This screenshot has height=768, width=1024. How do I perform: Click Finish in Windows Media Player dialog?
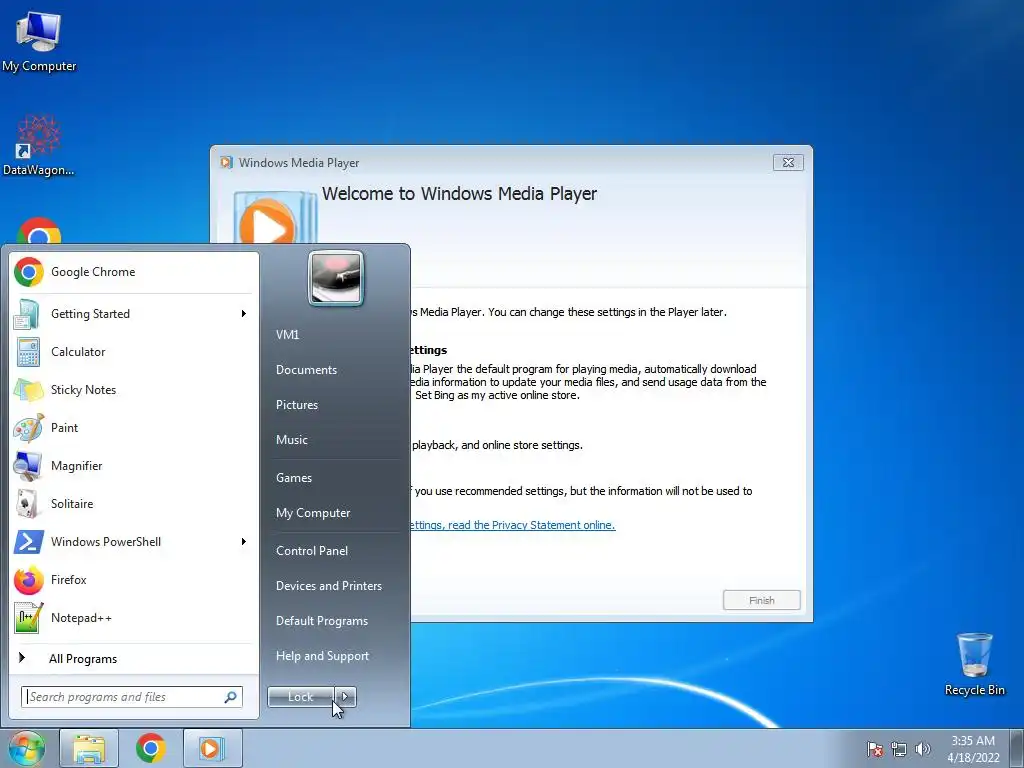[761, 600]
